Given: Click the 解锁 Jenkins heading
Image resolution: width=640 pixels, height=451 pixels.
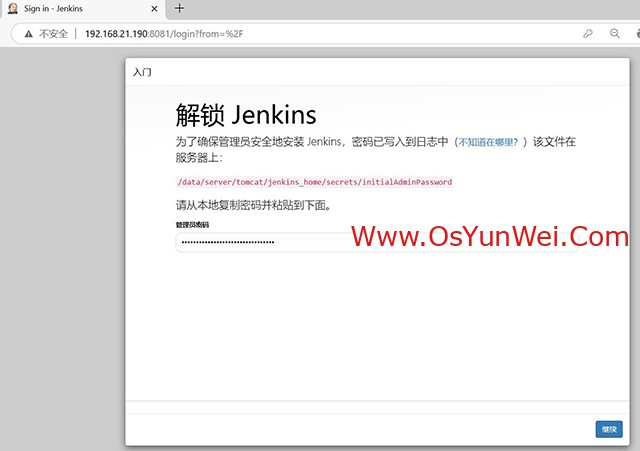Looking at the screenshot, I should point(246,115).
